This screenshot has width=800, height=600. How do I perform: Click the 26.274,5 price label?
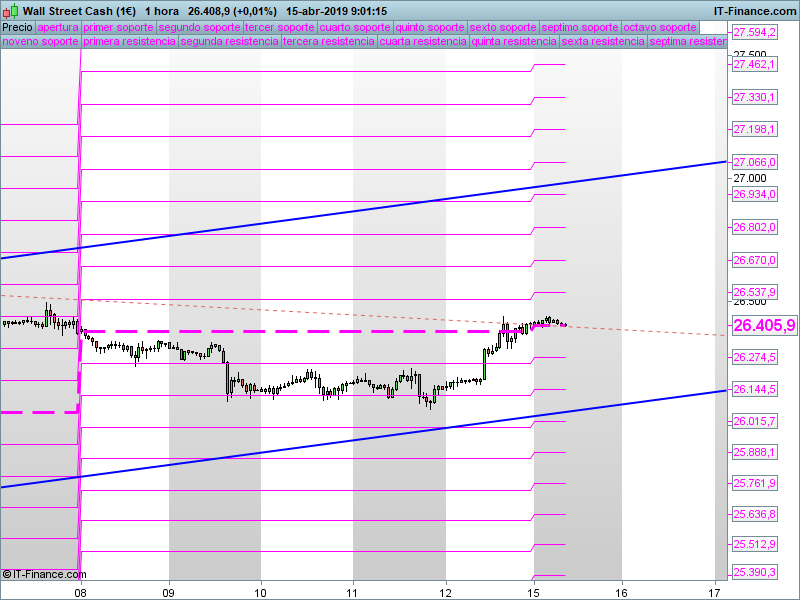tap(755, 357)
